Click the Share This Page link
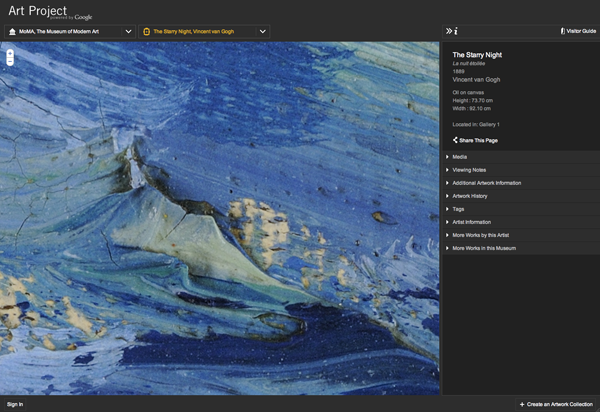The width and height of the screenshot is (600, 412). coord(475,140)
